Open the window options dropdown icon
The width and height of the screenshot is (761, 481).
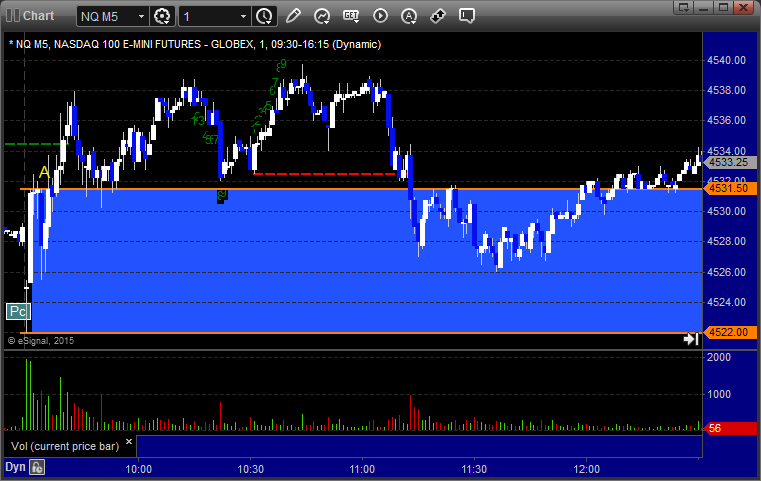click(x=683, y=7)
